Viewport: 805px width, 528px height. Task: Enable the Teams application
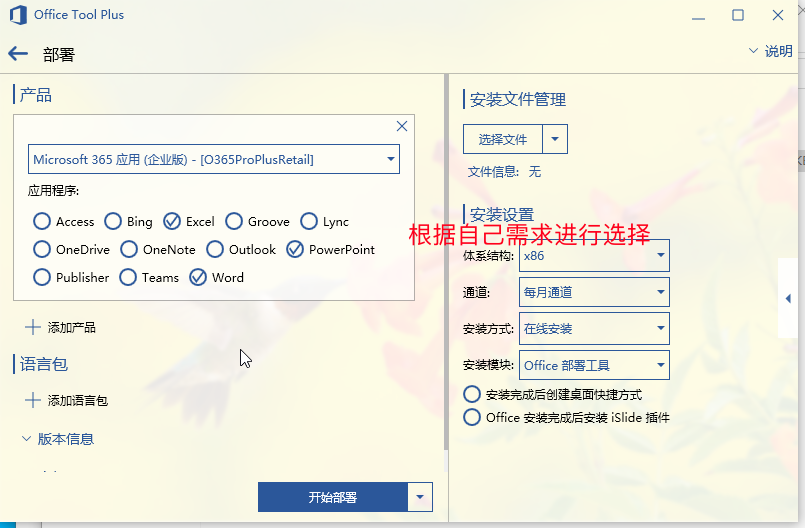click(x=128, y=277)
